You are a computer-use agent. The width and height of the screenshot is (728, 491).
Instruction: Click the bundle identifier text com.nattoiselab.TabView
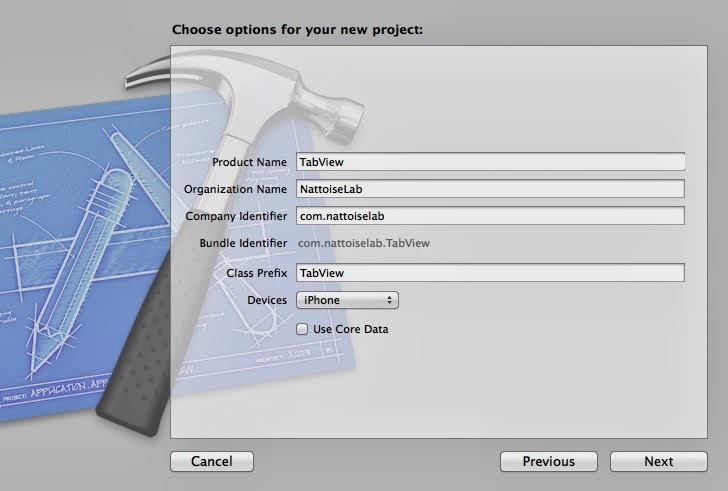coord(364,243)
